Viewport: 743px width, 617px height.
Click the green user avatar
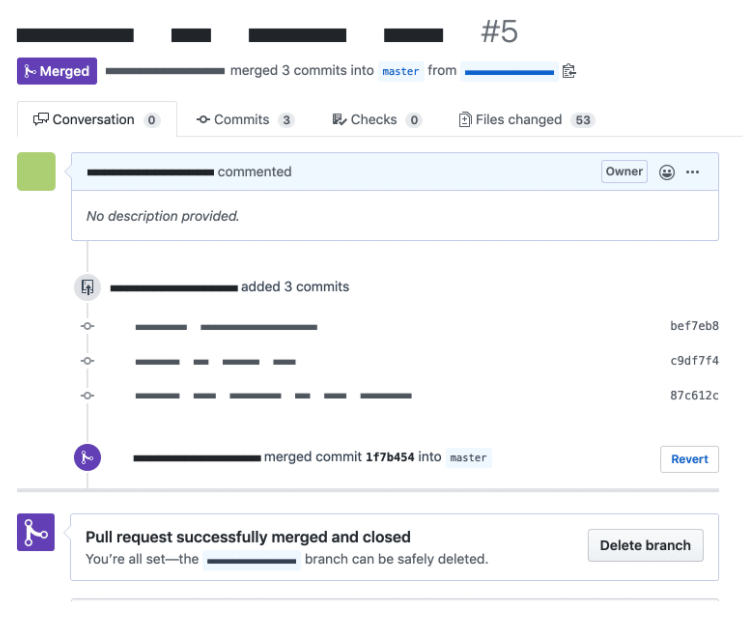(36, 171)
